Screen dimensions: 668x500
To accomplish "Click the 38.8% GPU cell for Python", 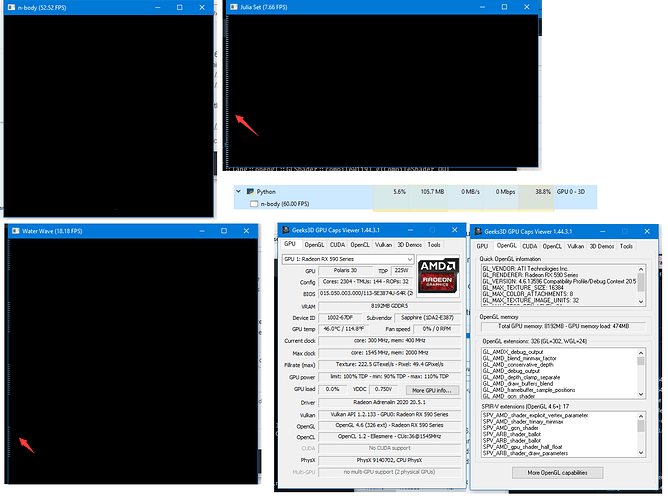I will 536,192.
